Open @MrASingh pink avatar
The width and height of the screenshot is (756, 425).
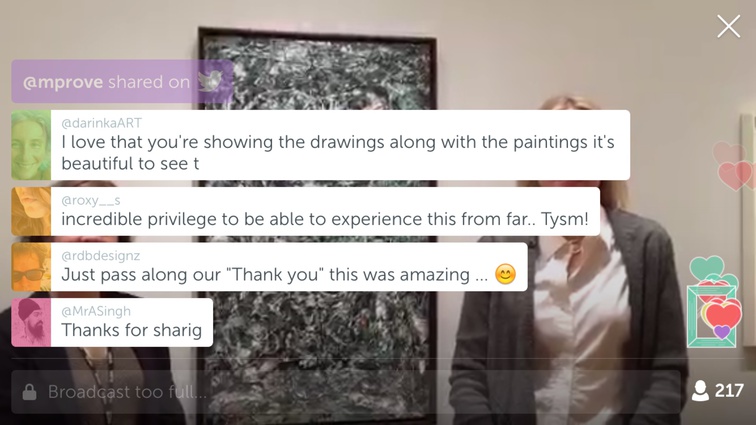(31, 322)
